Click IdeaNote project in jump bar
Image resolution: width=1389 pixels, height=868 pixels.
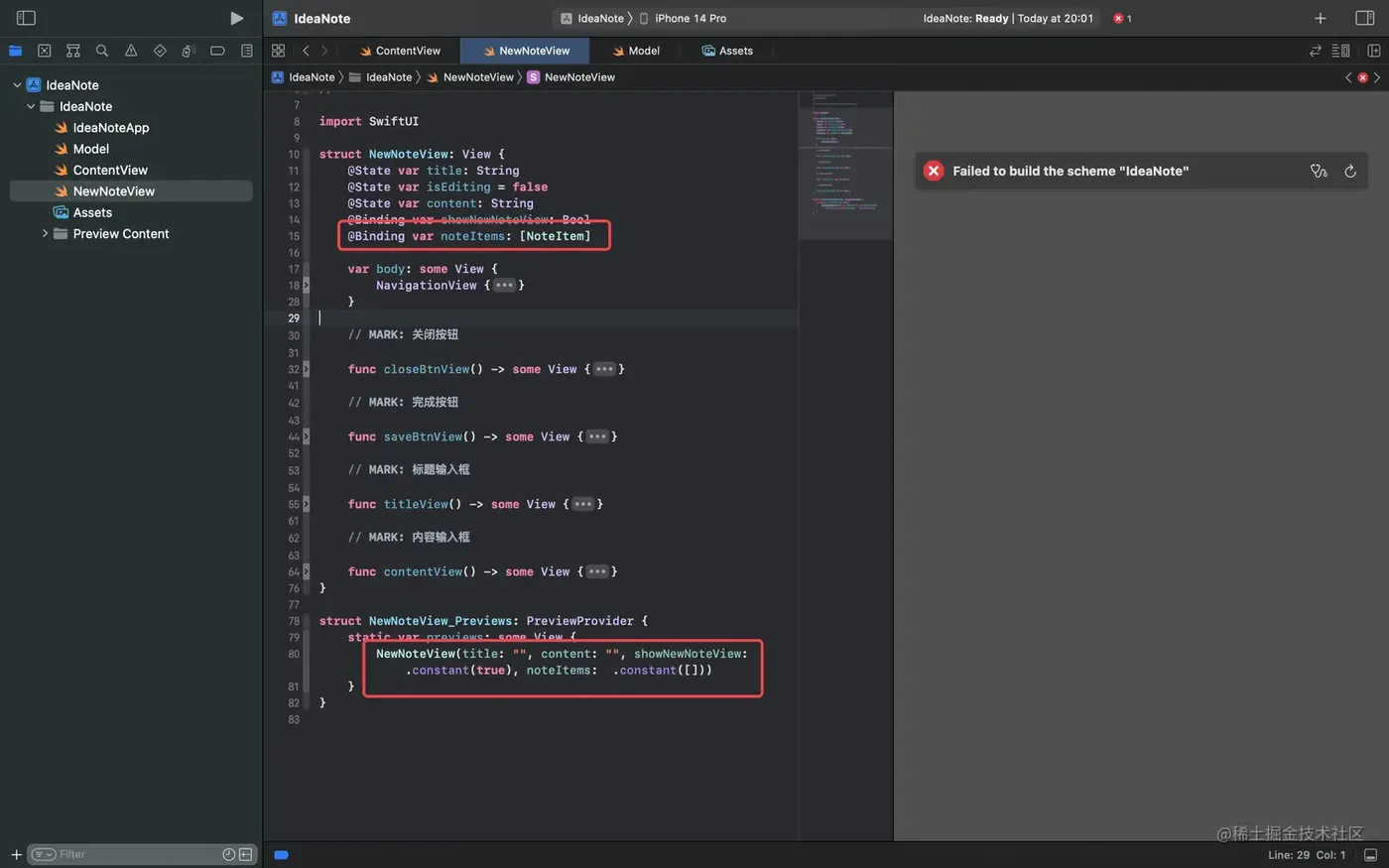coord(304,77)
